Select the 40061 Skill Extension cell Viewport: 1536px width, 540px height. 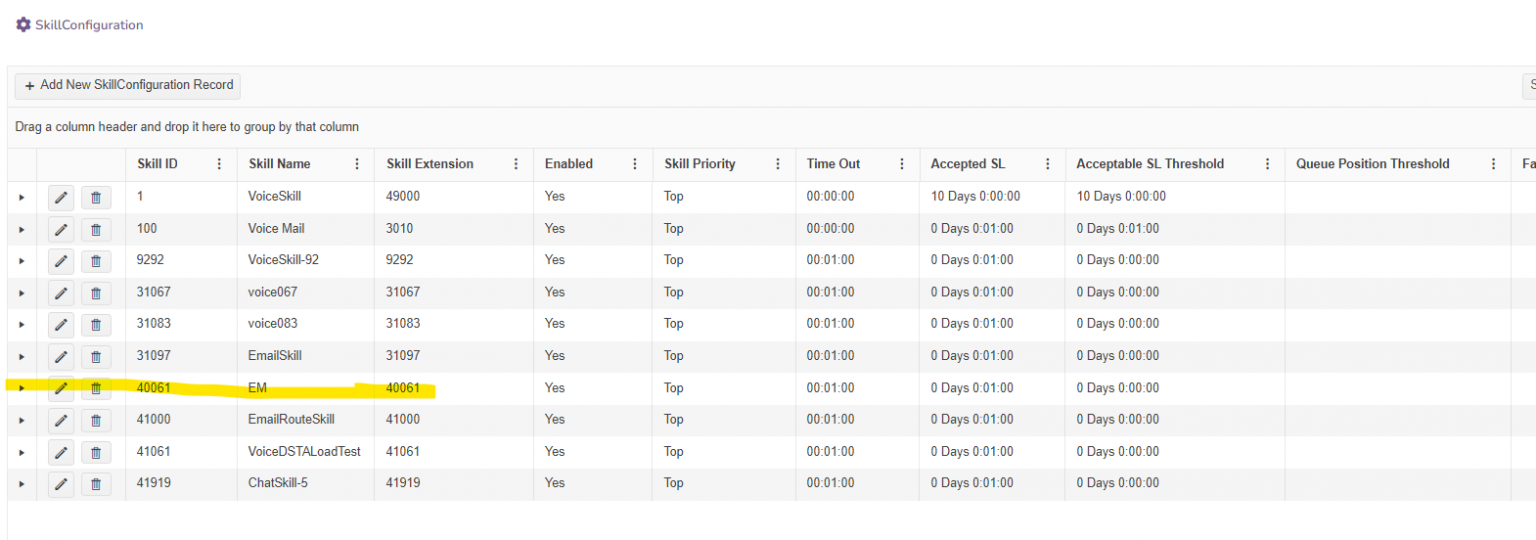pyautogui.click(x=403, y=388)
